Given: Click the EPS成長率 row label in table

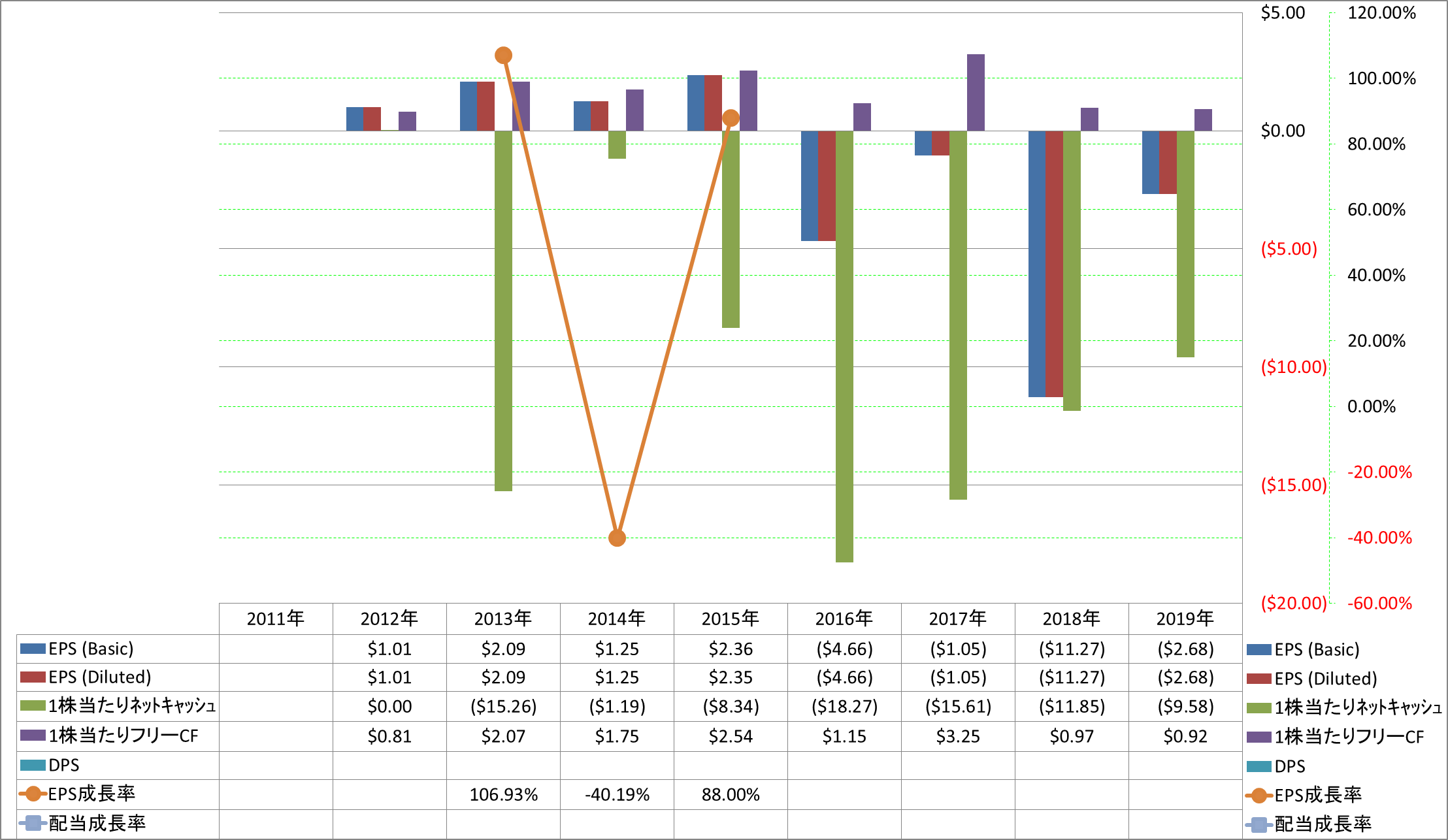Looking at the screenshot, I should pos(91,794).
